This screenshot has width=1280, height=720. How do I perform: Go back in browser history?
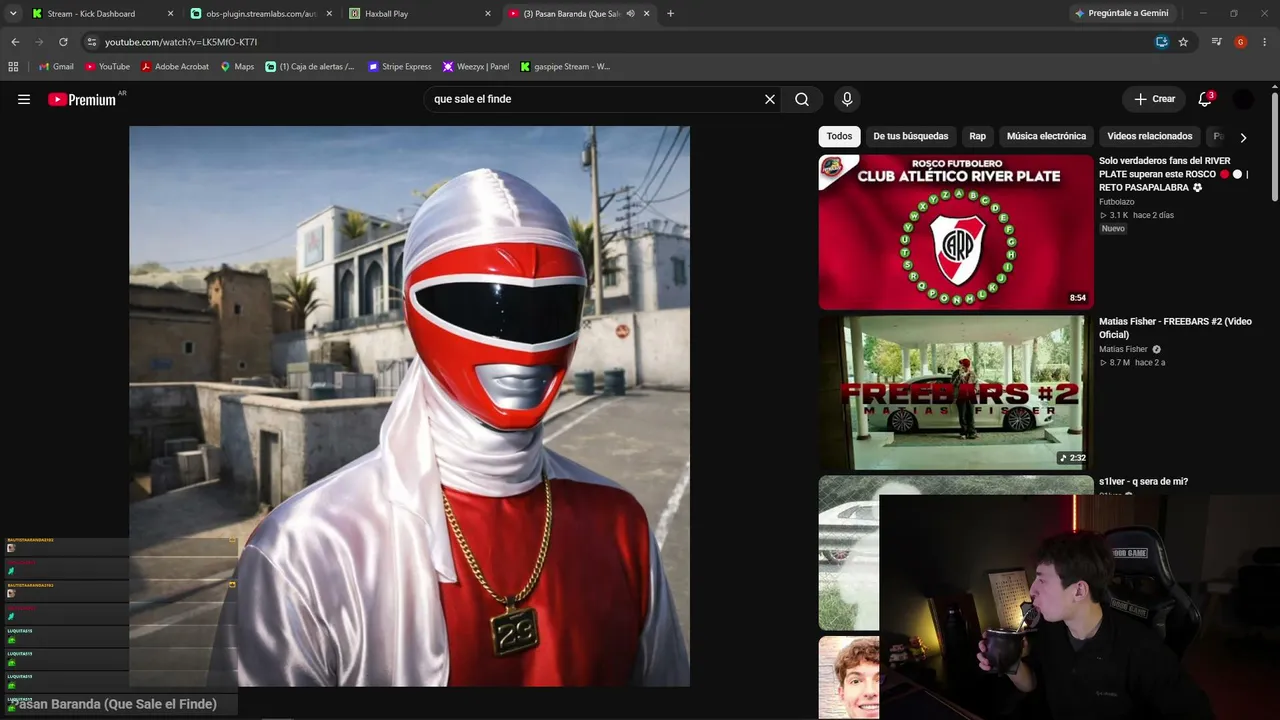click(x=15, y=42)
